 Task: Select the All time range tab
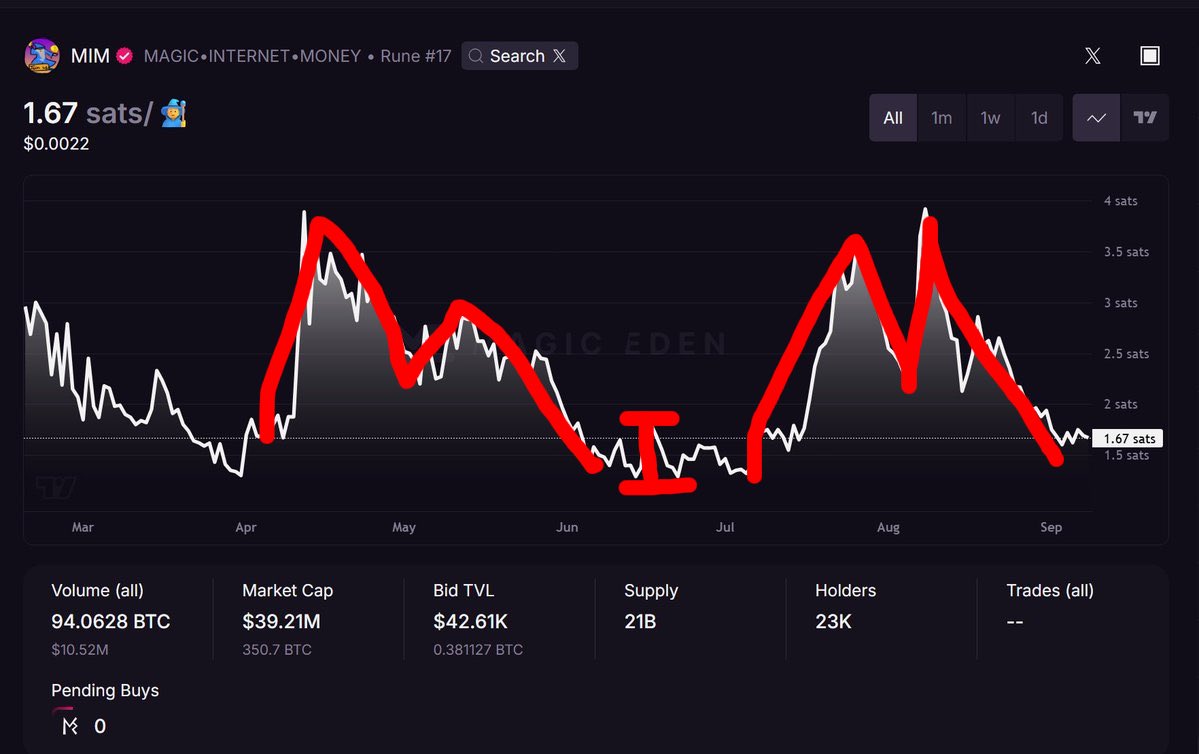[x=893, y=118]
